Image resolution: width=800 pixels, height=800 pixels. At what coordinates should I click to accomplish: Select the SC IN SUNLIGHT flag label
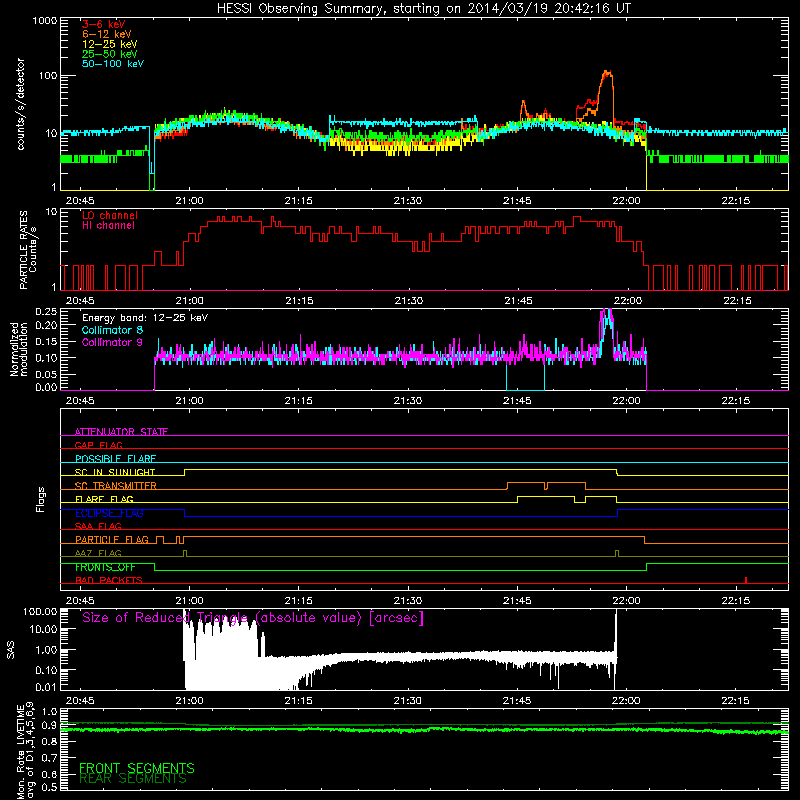115,472
